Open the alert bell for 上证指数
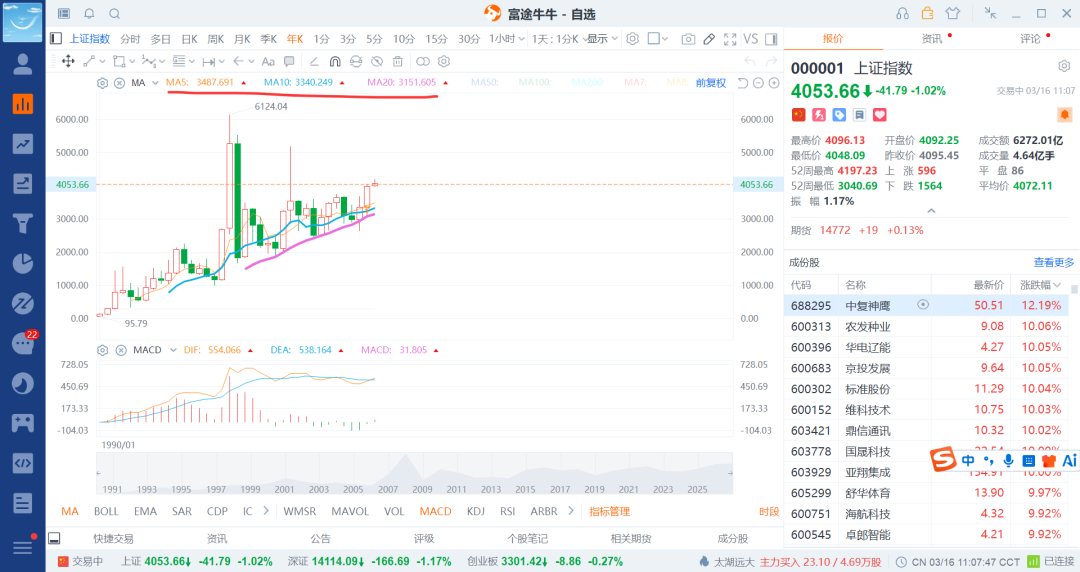The width and height of the screenshot is (1080, 572). (1064, 114)
